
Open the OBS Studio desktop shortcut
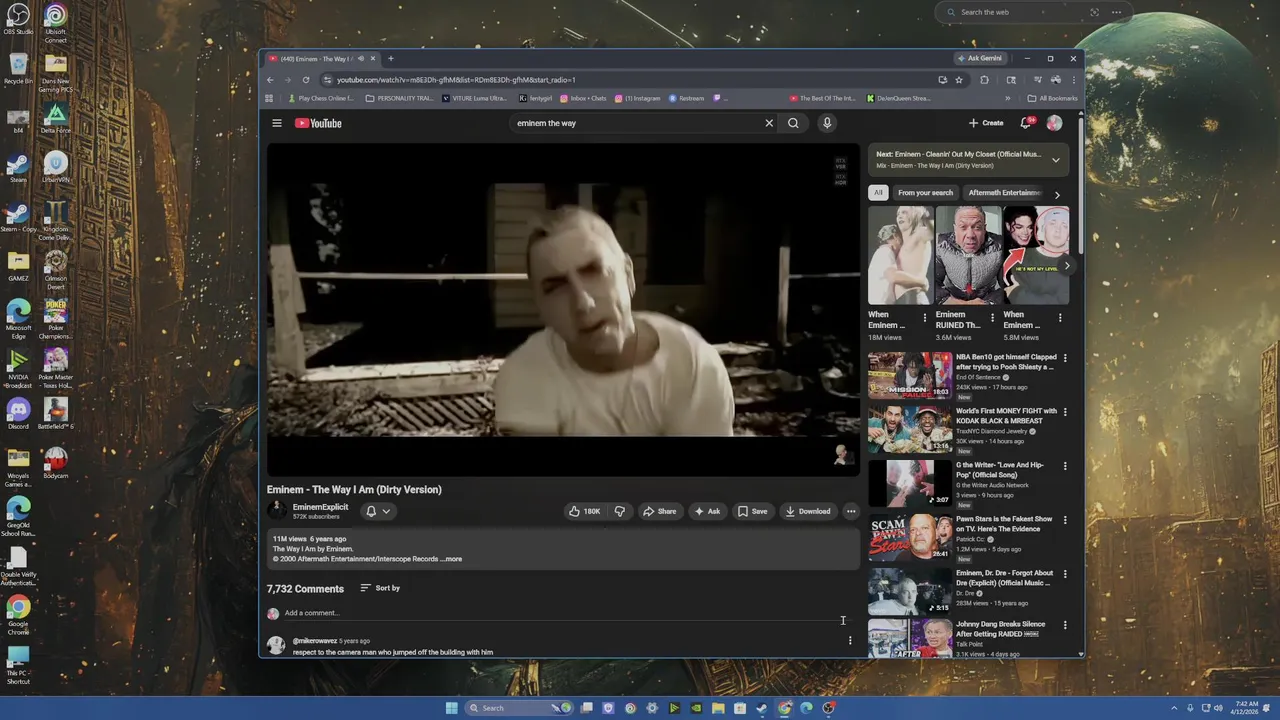coord(18,19)
